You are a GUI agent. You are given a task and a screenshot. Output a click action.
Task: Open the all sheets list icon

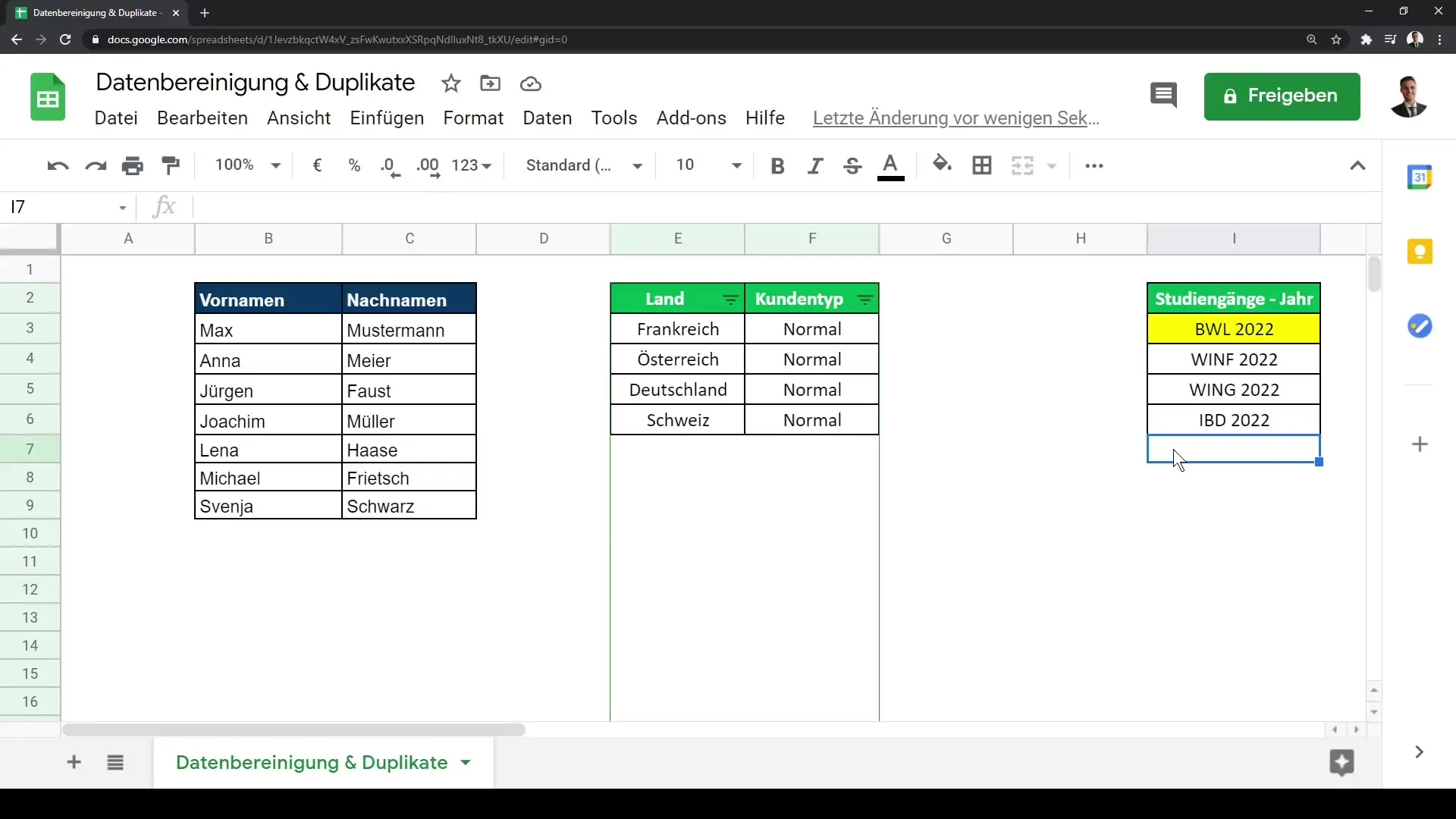point(115,763)
